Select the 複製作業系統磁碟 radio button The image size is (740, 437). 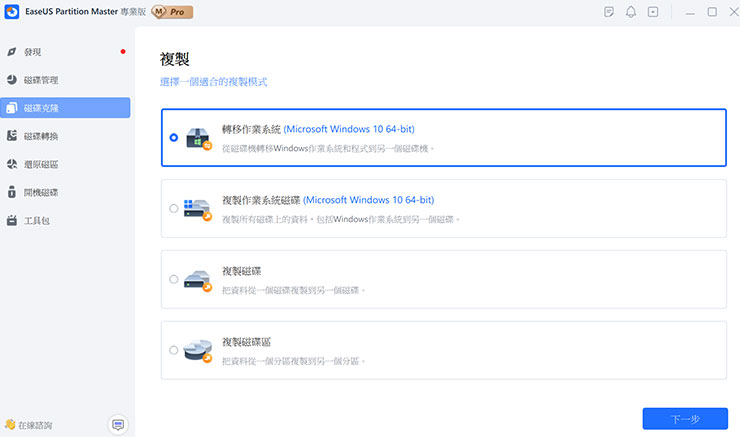coord(174,209)
